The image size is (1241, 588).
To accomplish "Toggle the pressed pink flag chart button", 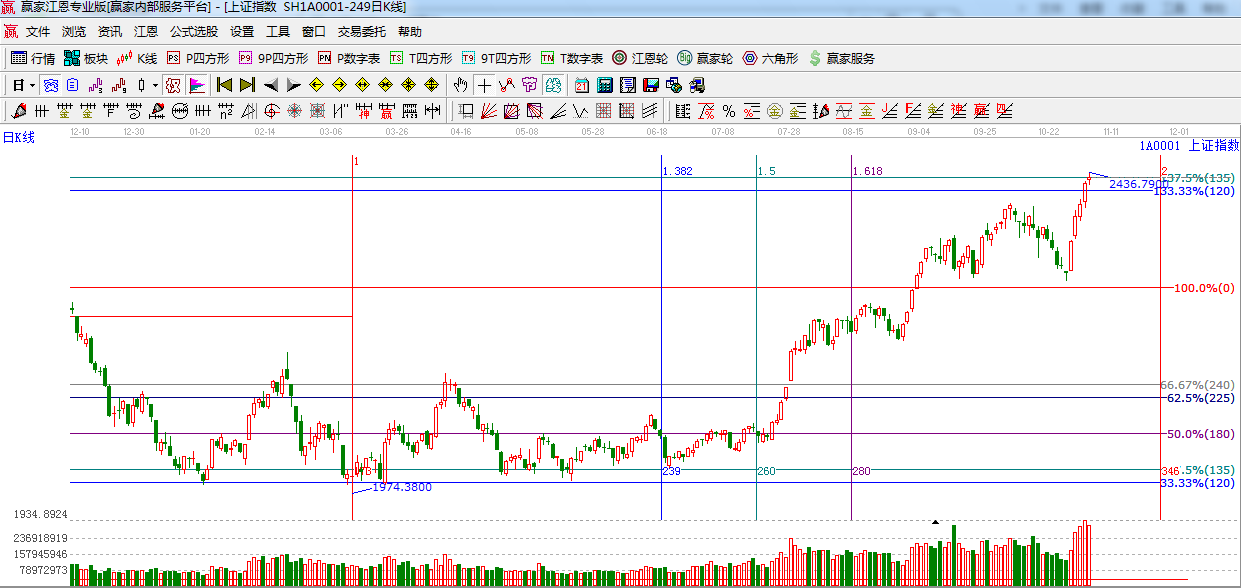I will coord(197,85).
